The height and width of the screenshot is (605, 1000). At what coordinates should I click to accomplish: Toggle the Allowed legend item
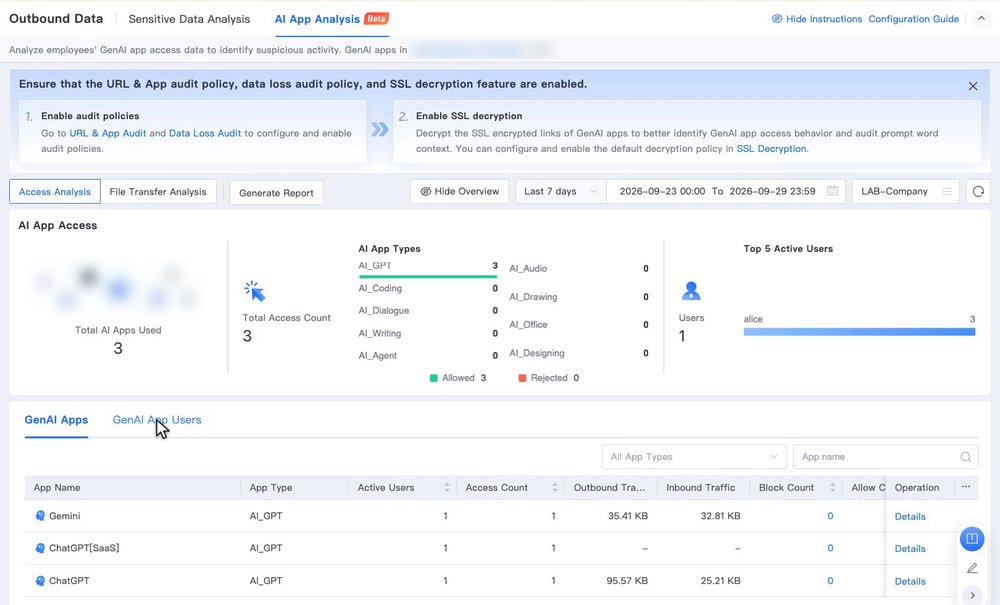458,378
